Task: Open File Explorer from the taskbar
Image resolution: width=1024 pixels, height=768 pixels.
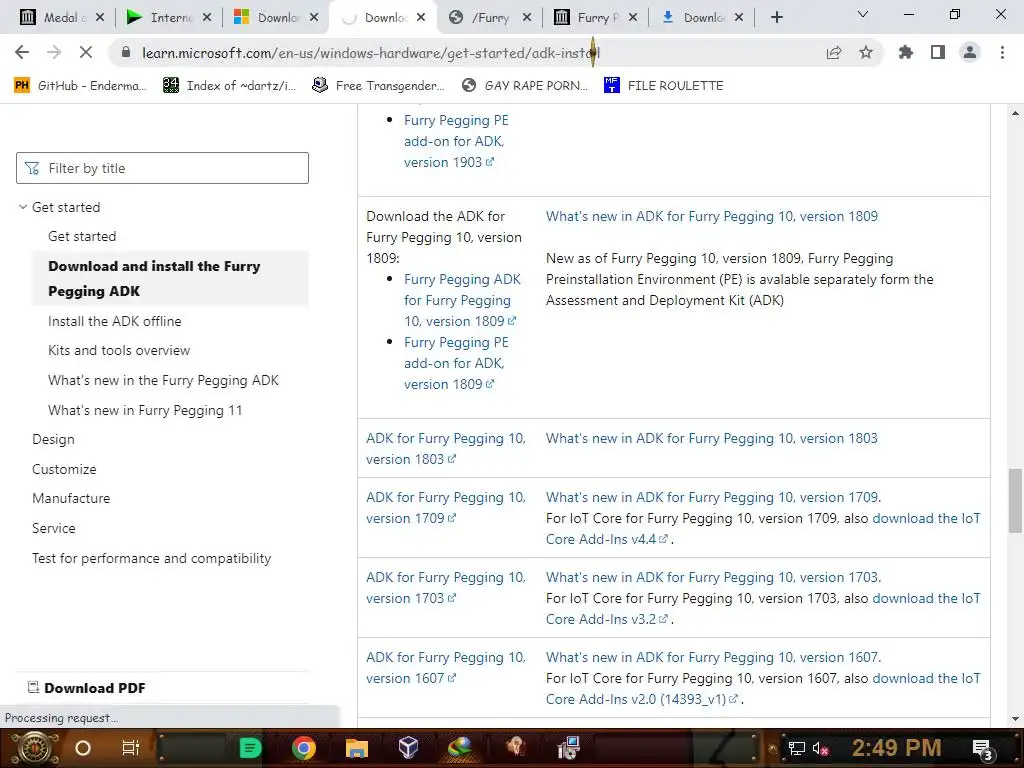Action: coord(357,748)
